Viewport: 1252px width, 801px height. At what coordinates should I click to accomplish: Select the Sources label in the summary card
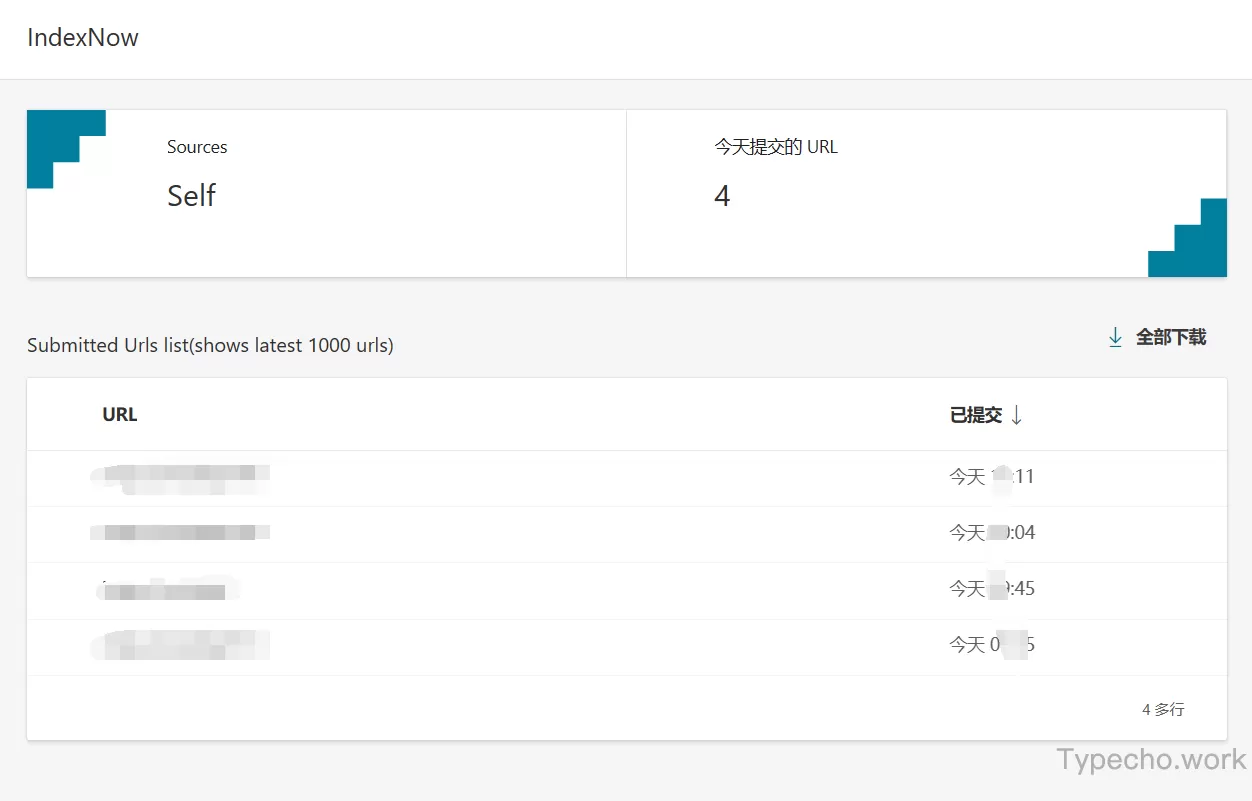coord(197,147)
